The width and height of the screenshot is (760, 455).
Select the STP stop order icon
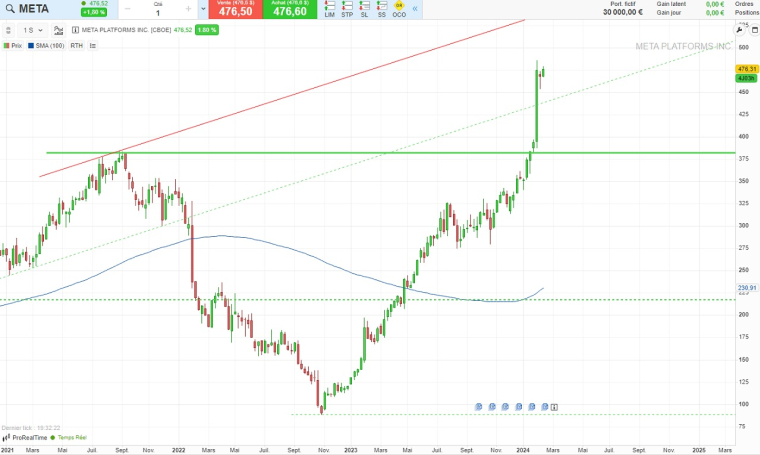click(x=347, y=9)
